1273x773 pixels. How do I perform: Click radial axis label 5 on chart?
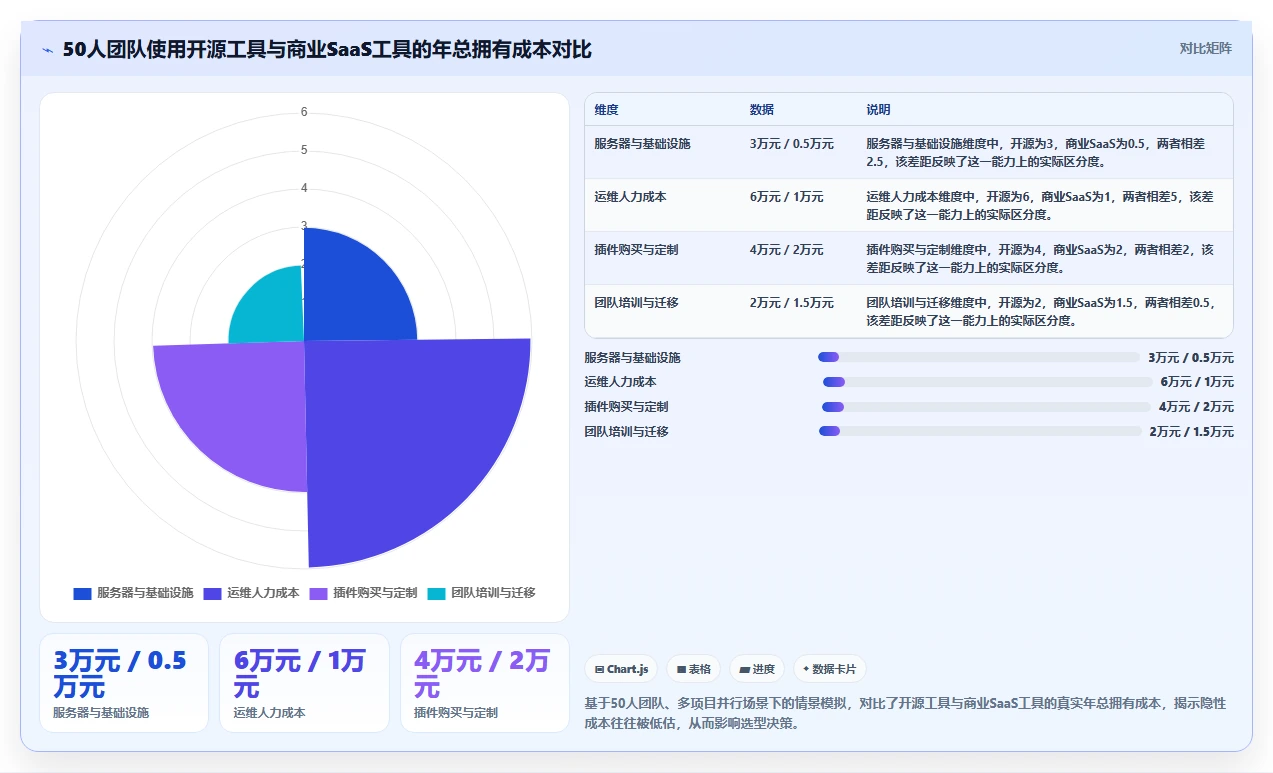(304, 150)
